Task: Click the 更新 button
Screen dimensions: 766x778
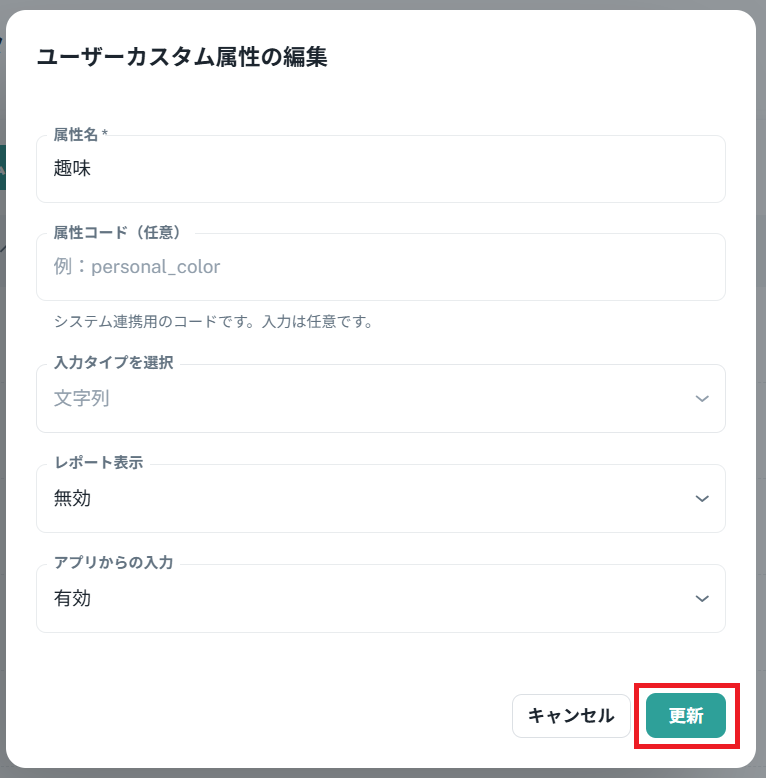Action: click(x=686, y=716)
